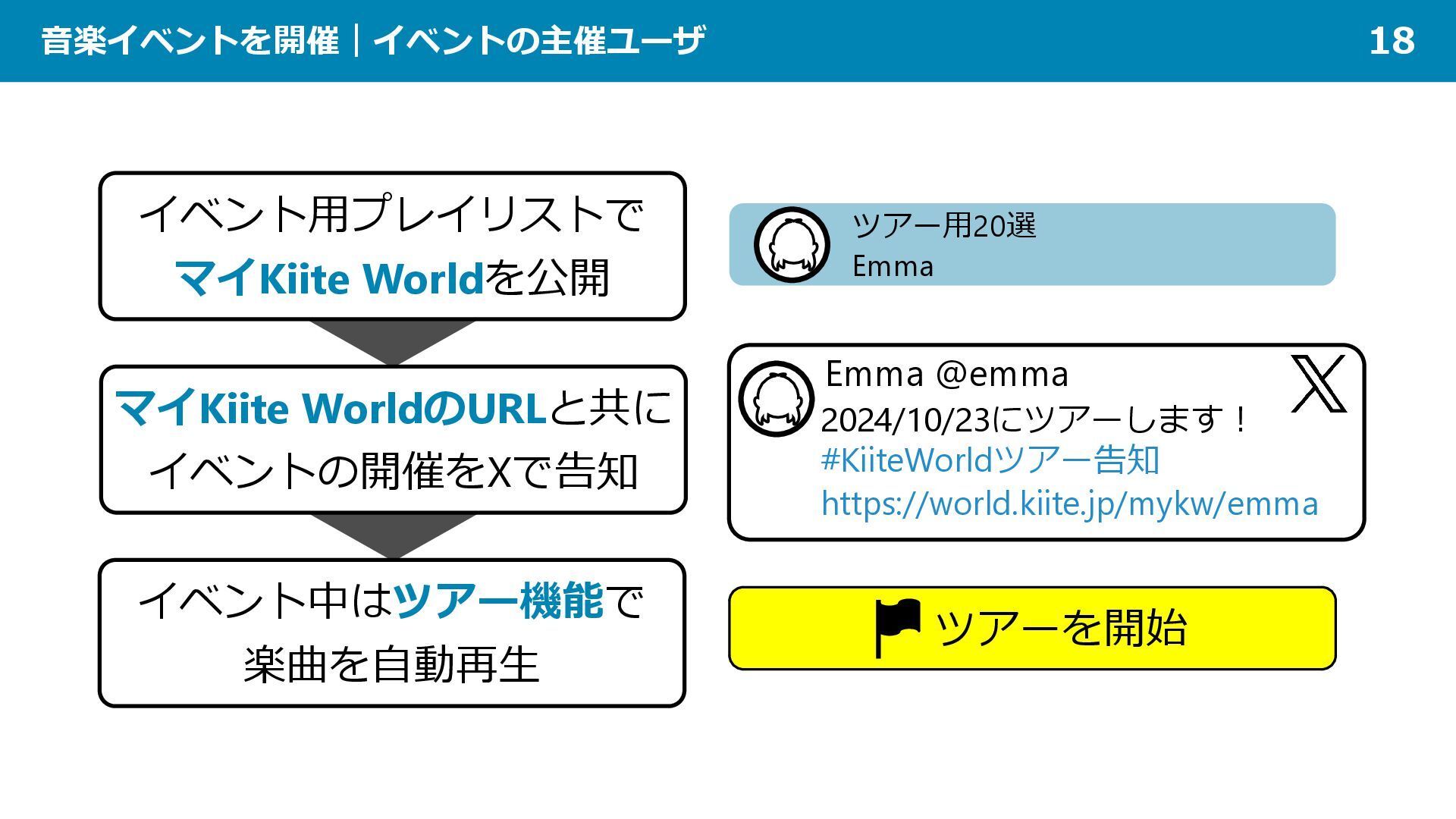Click the slide title 音楽イベントを開催
The height and width of the screenshot is (819, 1456).
(190, 41)
